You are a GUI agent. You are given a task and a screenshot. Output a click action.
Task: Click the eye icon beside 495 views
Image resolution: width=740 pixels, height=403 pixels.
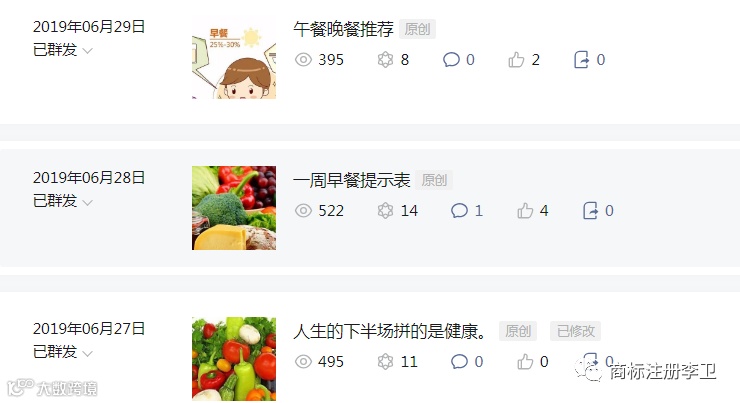[303, 362]
